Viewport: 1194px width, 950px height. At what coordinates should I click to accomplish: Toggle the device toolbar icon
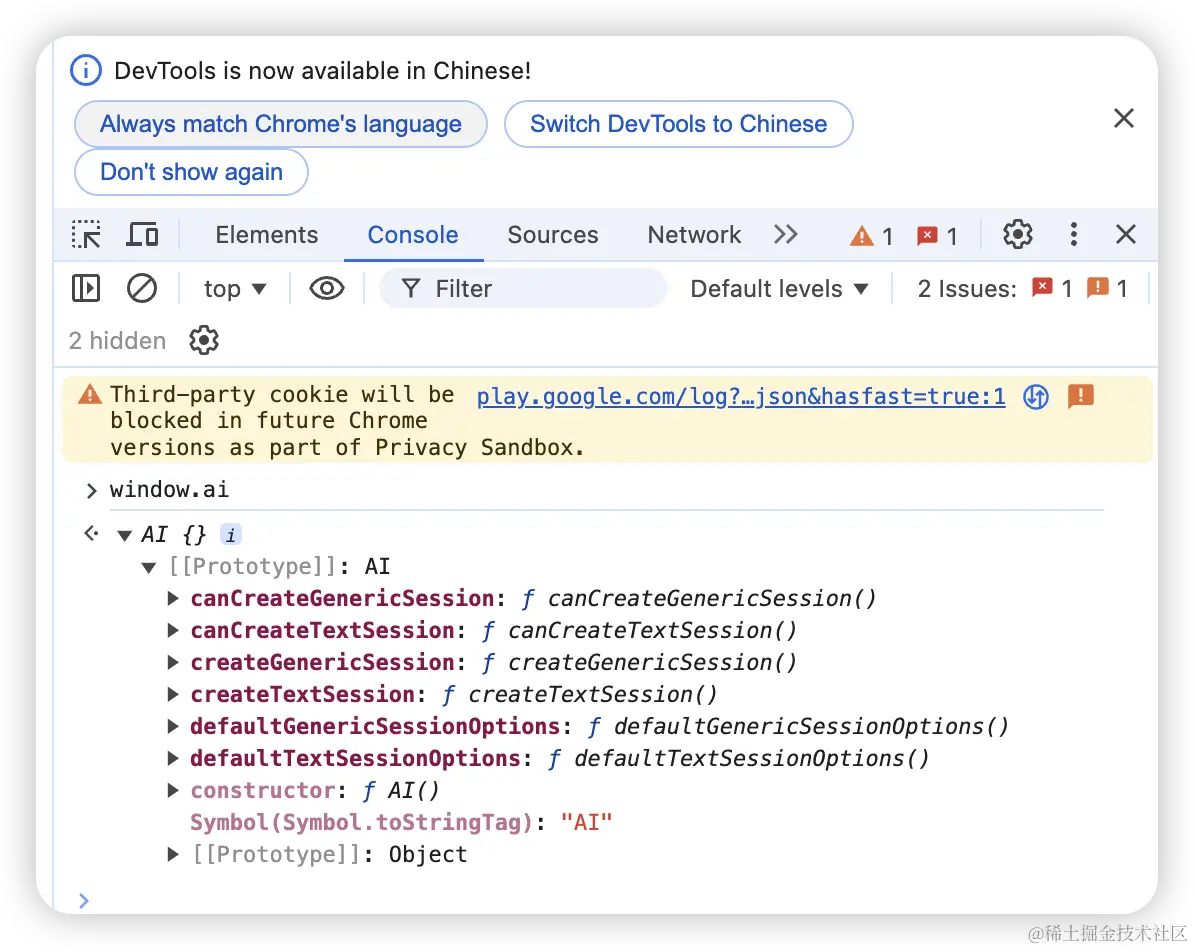[142, 234]
